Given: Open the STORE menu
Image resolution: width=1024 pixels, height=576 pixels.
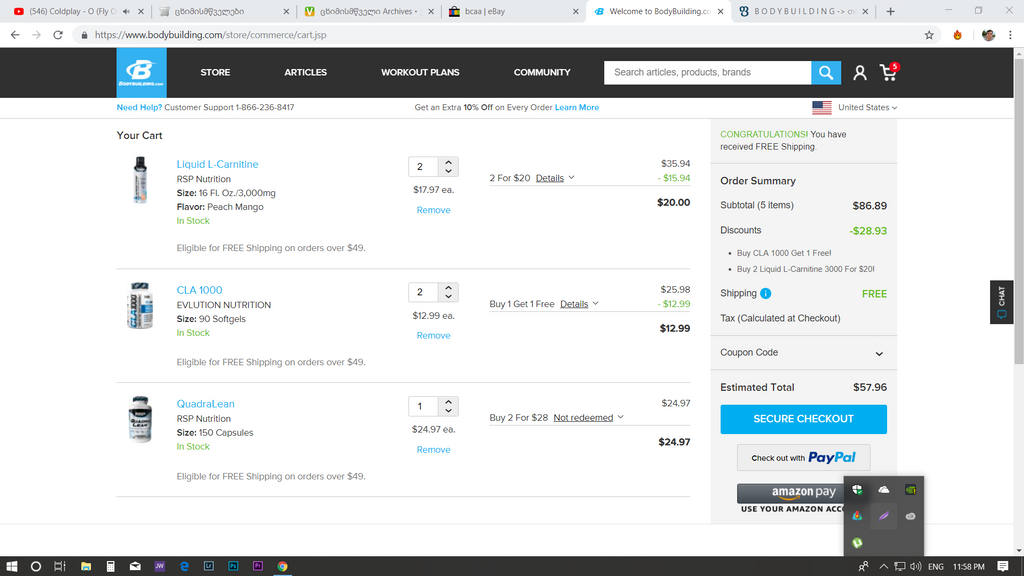Looking at the screenshot, I should pos(216,72).
